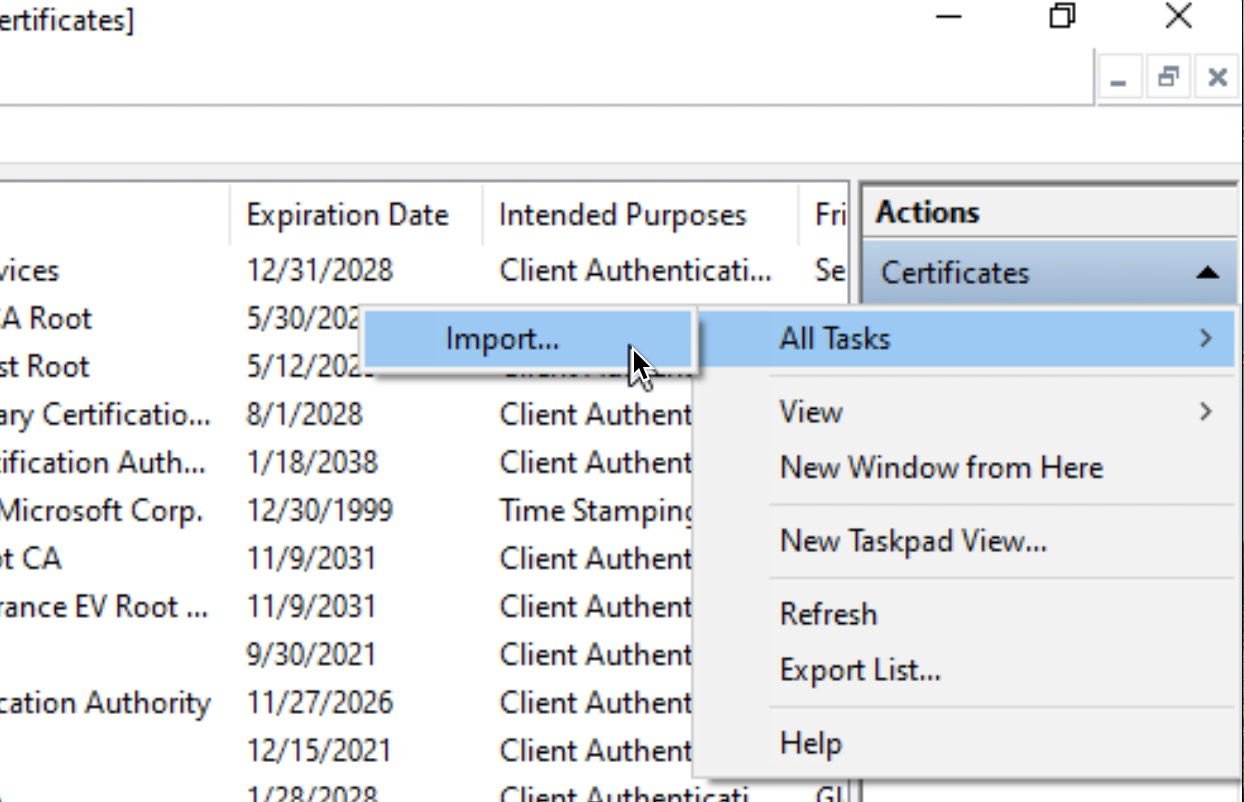The height and width of the screenshot is (802, 1244).
Task: Select the certificate expiring 1/18/2038
Action: click(x=311, y=463)
